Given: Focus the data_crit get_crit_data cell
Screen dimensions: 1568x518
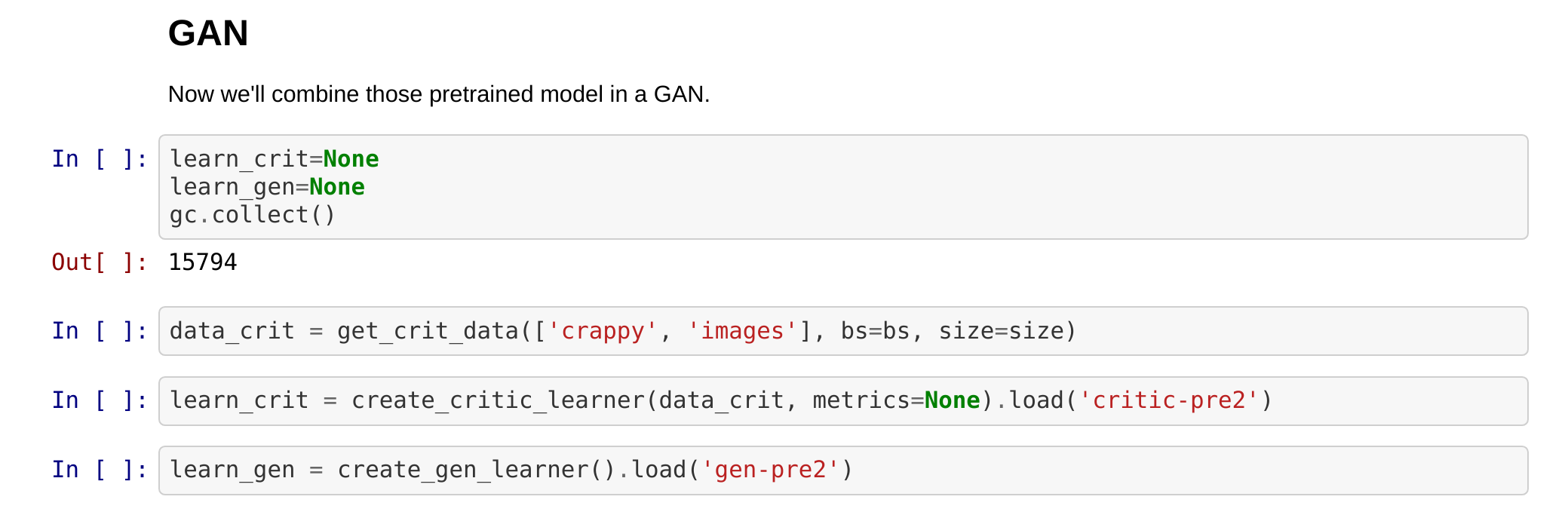Looking at the screenshot, I should coord(843,331).
